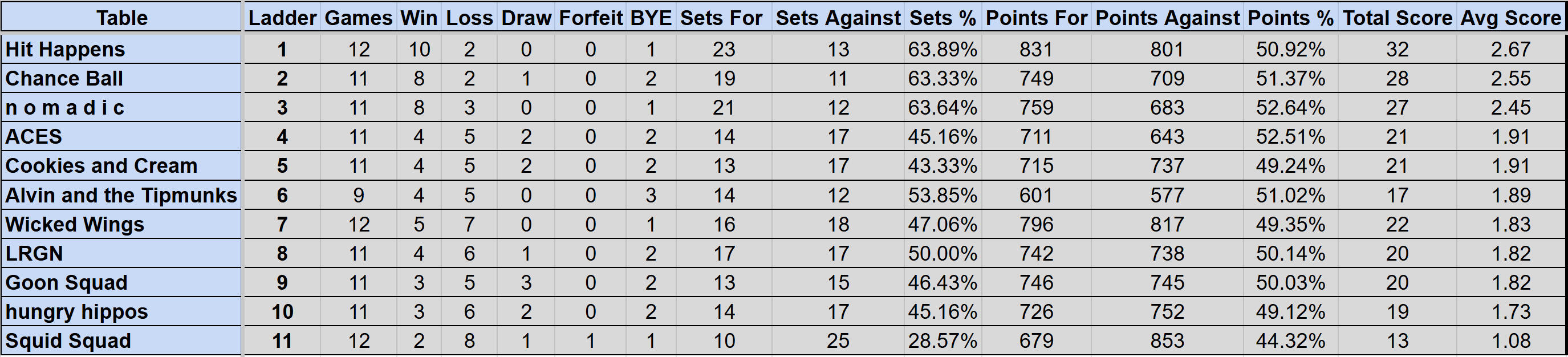The width and height of the screenshot is (1568, 357).
Task: Click the Alvin and the Tipmunks cell
Action: 121,195
